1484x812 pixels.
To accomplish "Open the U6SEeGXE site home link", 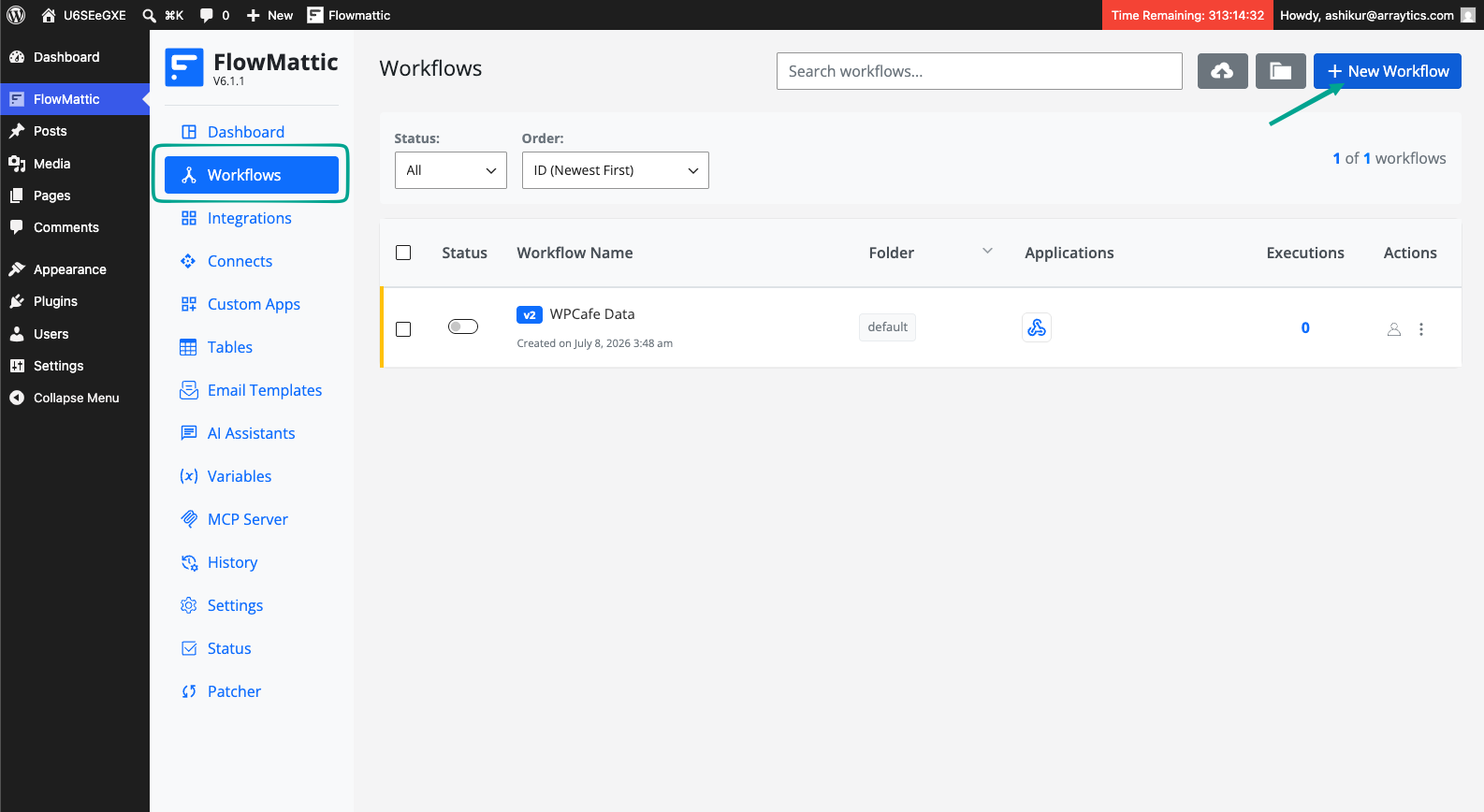I will tap(83, 15).
